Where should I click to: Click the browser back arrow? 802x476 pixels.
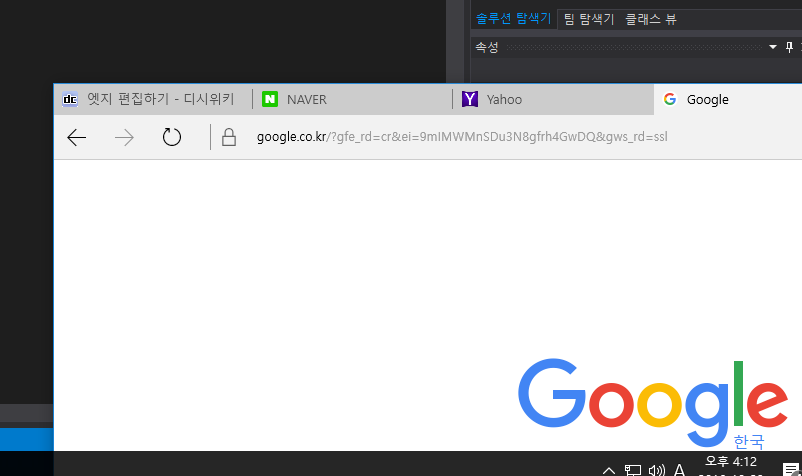pos(77,138)
